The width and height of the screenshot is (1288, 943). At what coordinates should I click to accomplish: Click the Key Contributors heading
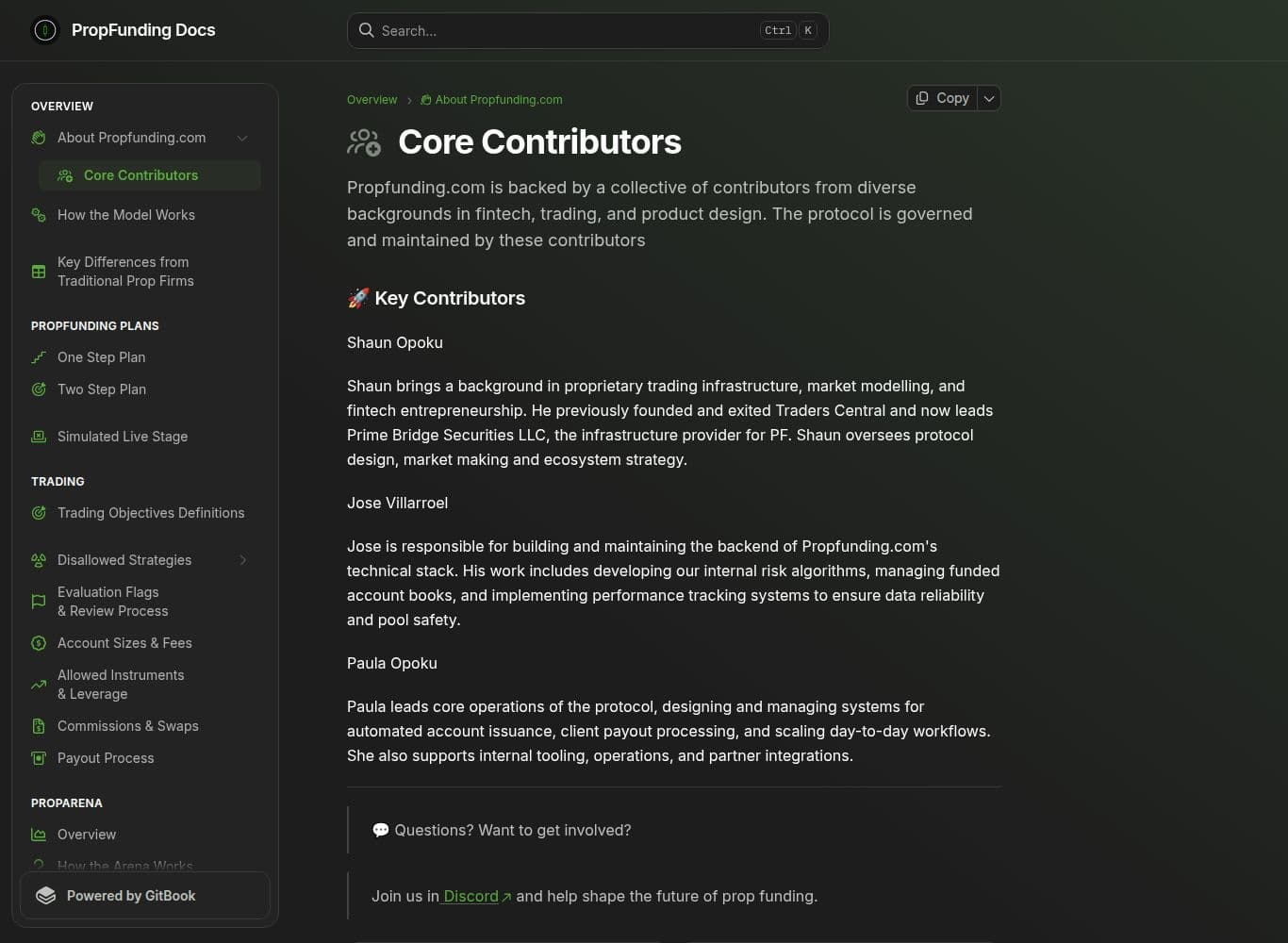pyautogui.click(x=450, y=299)
